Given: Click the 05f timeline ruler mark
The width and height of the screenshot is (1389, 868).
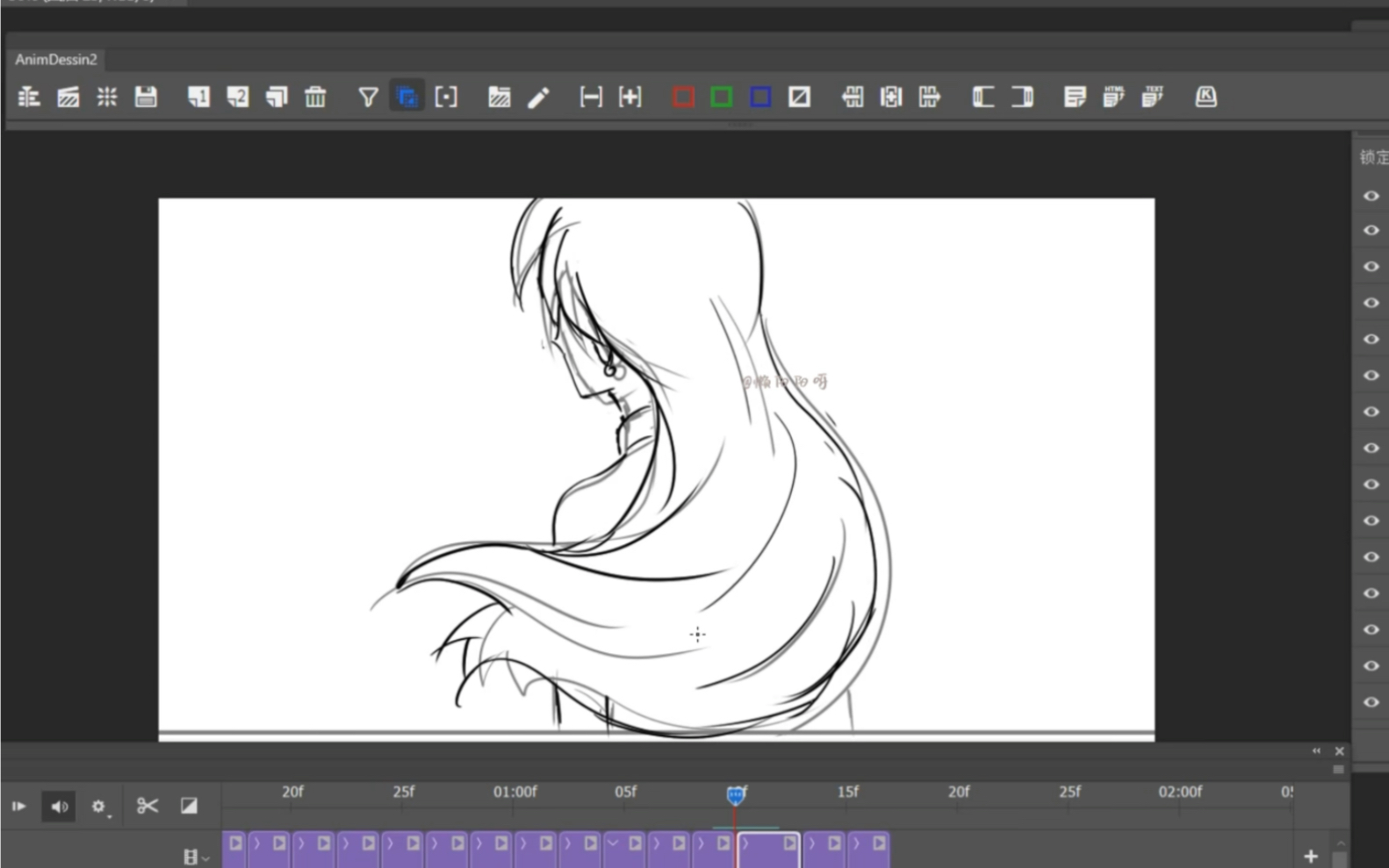Looking at the screenshot, I should click(625, 792).
